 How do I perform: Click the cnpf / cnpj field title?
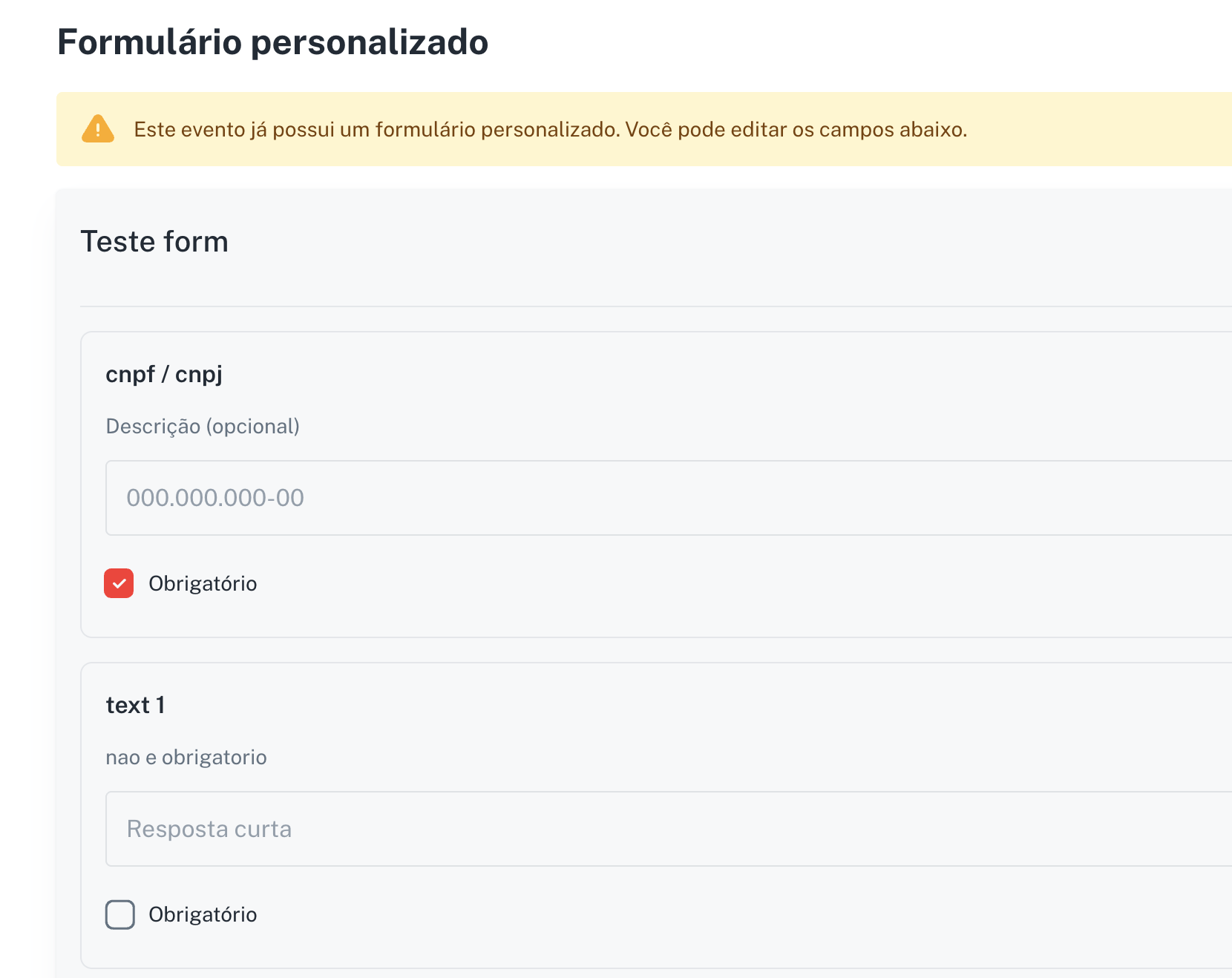tap(165, 374)
